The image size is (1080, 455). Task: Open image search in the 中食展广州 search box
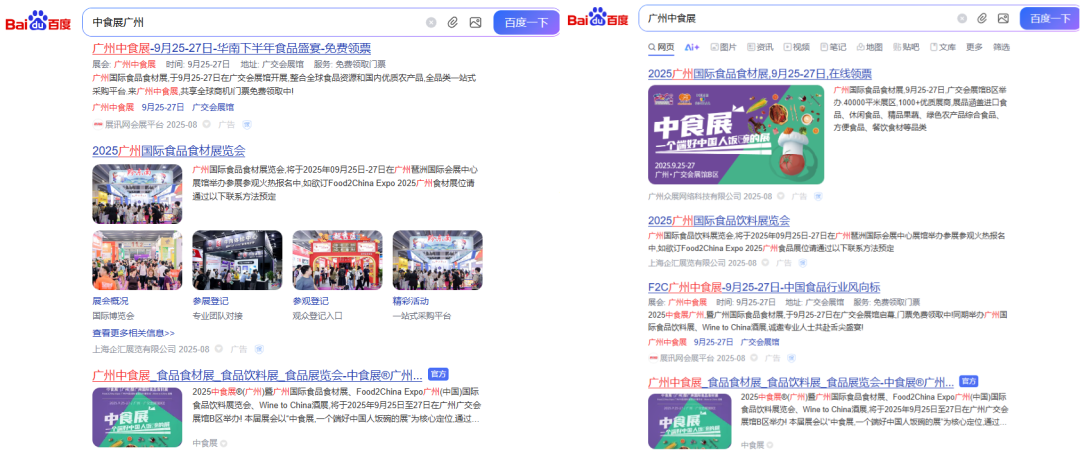pyautogui.click(x=475, y=22)
